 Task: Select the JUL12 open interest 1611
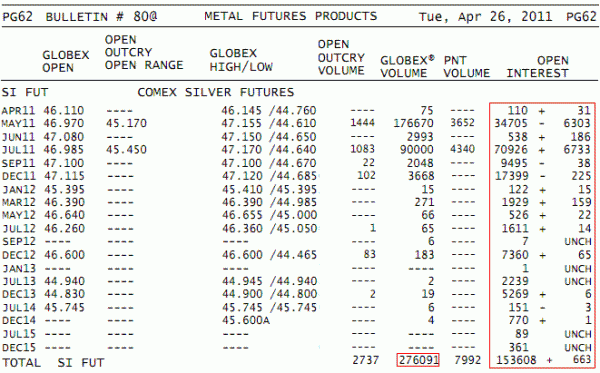tap(515, 229)
